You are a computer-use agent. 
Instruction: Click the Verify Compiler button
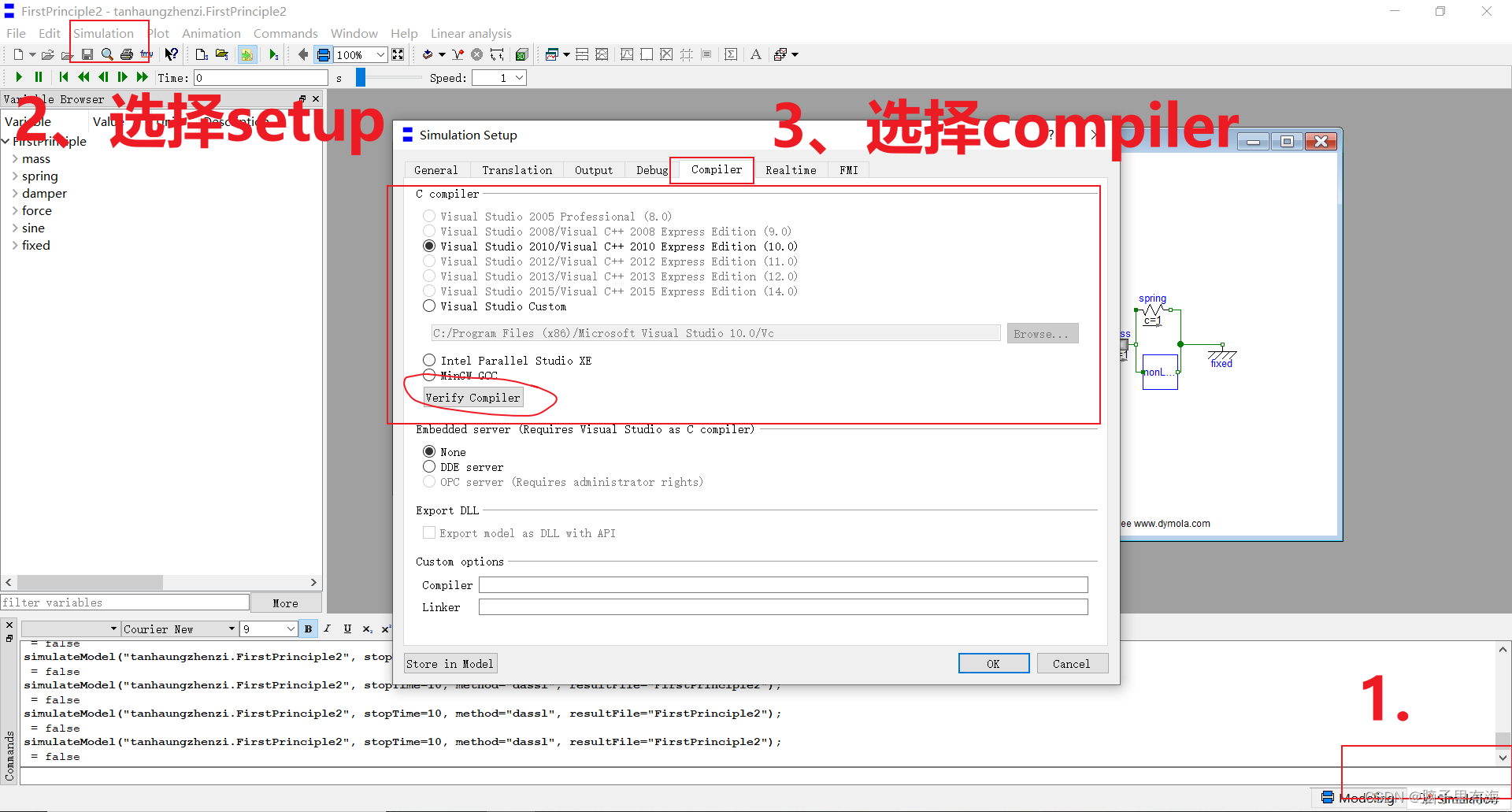coord(473,398)
